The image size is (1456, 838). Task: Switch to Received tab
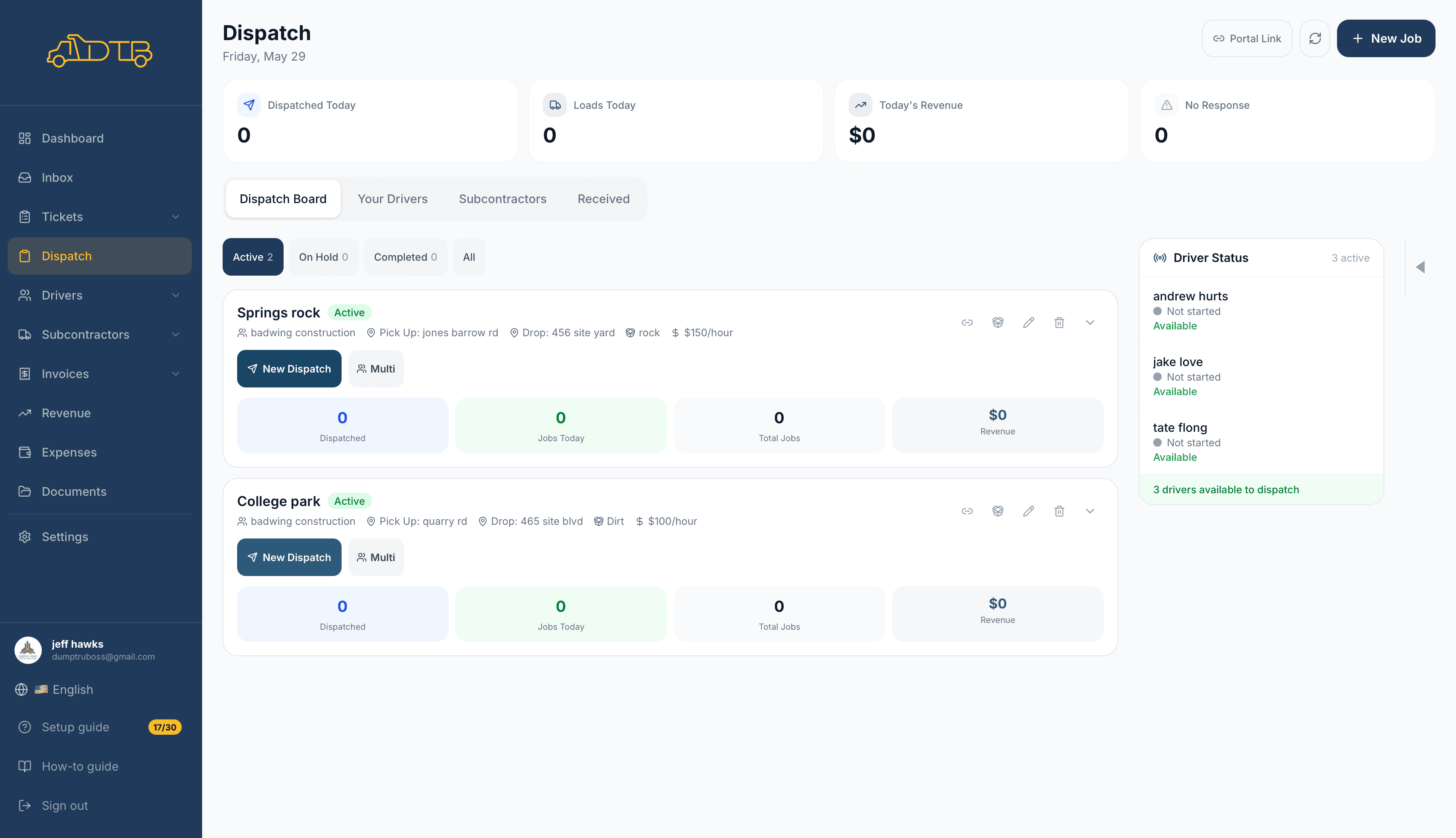tap(603, 198)
